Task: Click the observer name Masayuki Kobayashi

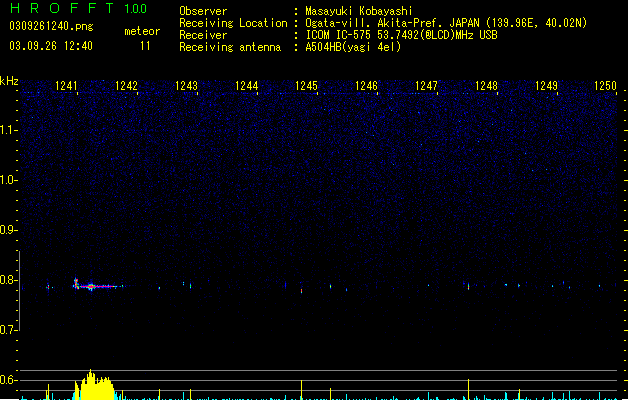Action: click(359, 11)
